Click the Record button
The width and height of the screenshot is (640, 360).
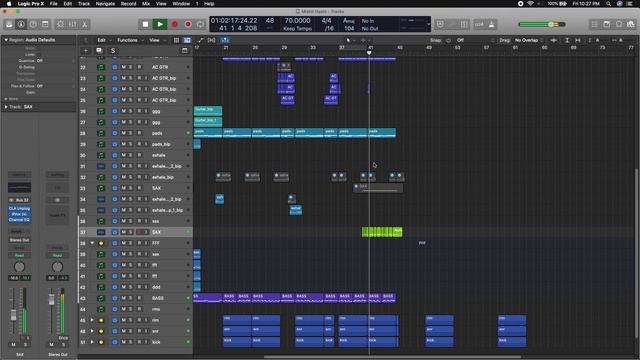pos(175,24)
